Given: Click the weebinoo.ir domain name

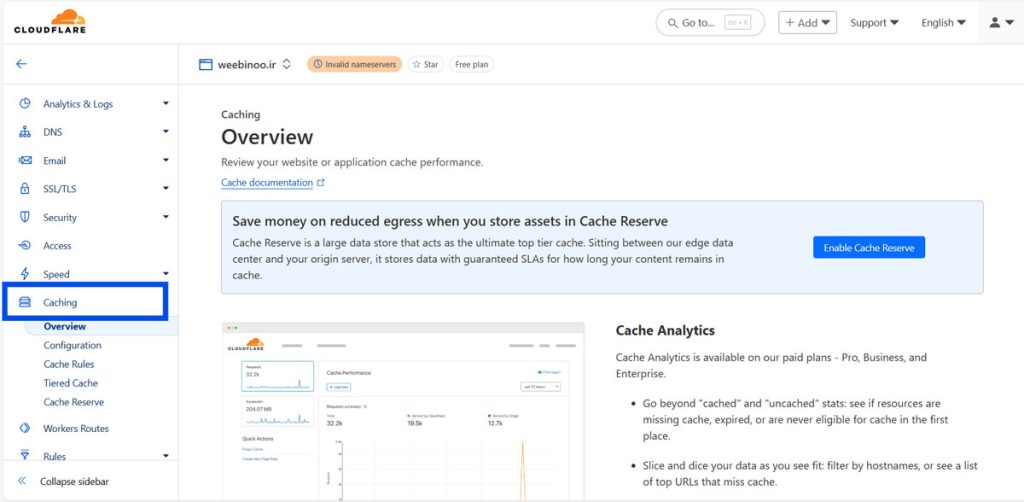Looking at the screenshot, I should (247, 65).
